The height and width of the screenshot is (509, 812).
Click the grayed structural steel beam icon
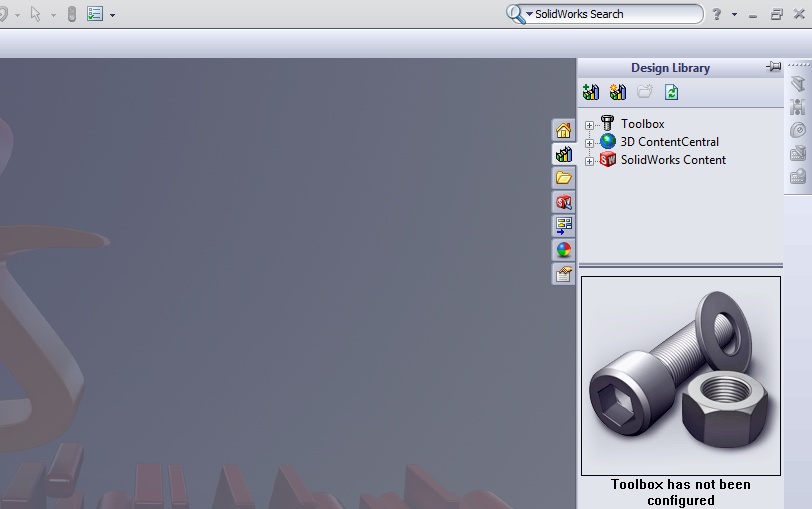coord(798,83)
